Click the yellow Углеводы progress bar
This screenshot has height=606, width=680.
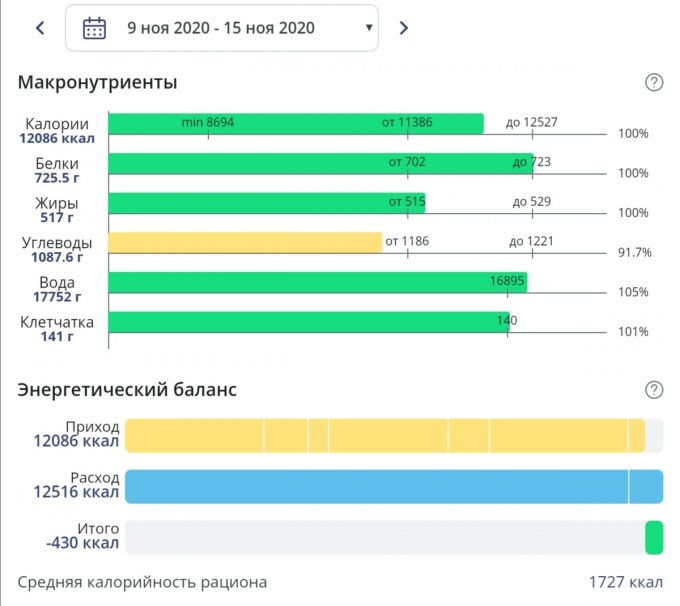[x=245, y=242]
